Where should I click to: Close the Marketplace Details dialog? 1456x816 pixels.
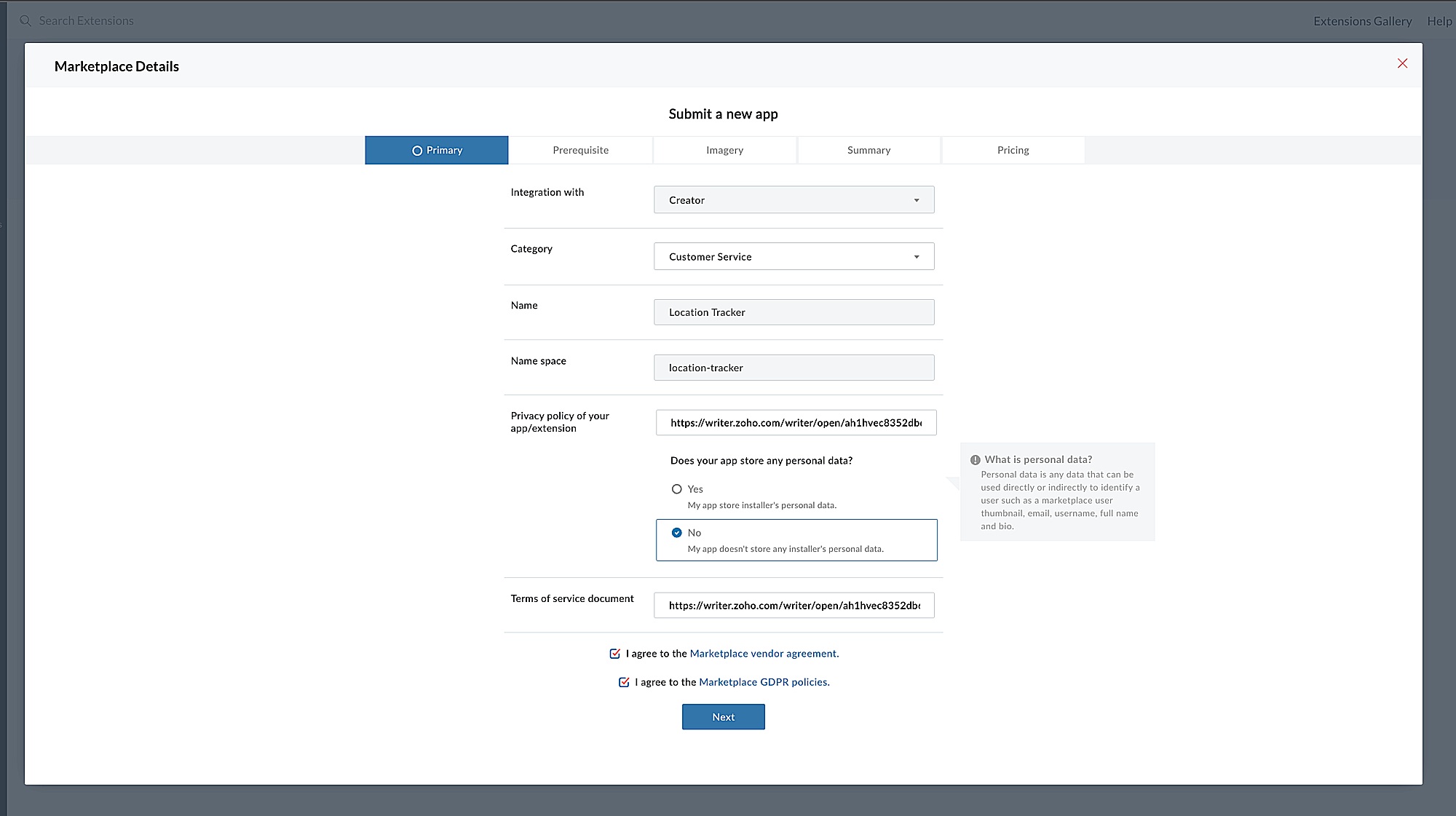[1402, 63]
